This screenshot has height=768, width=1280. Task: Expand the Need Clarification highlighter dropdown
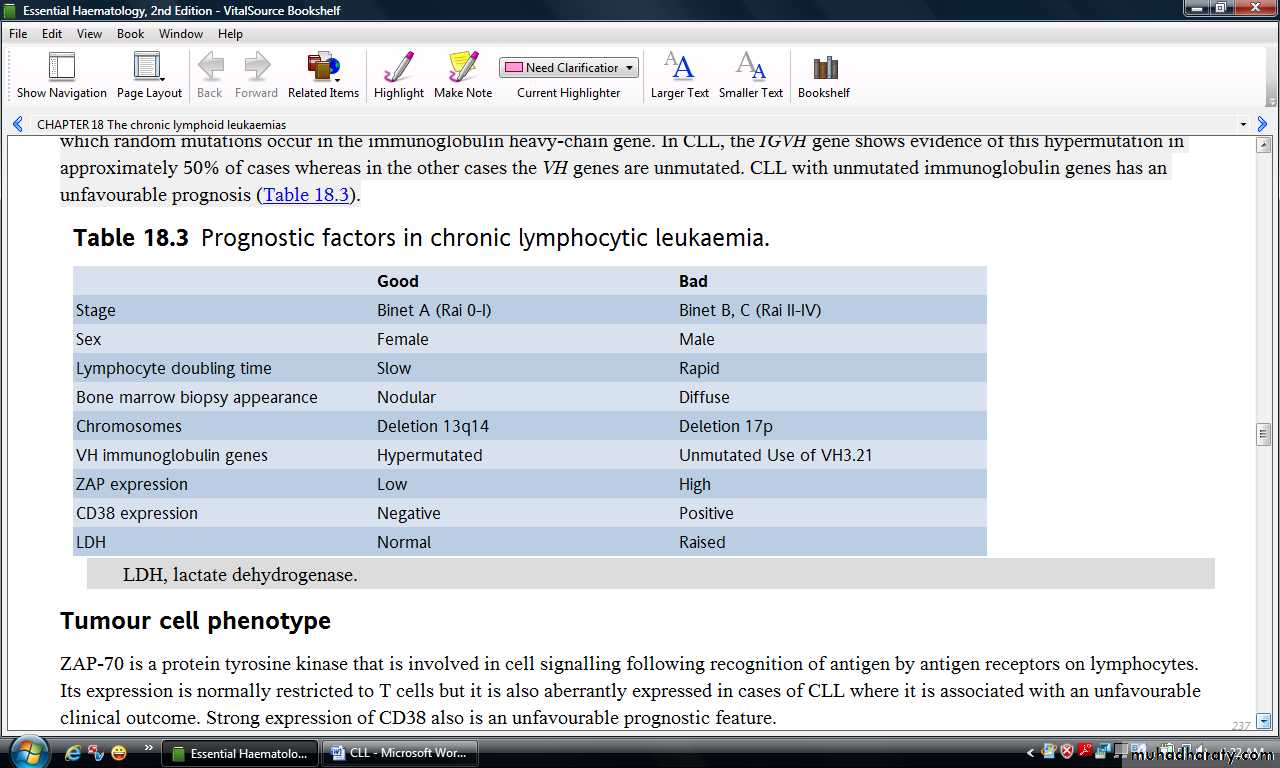pyautogui.click(x=629, y=68)
